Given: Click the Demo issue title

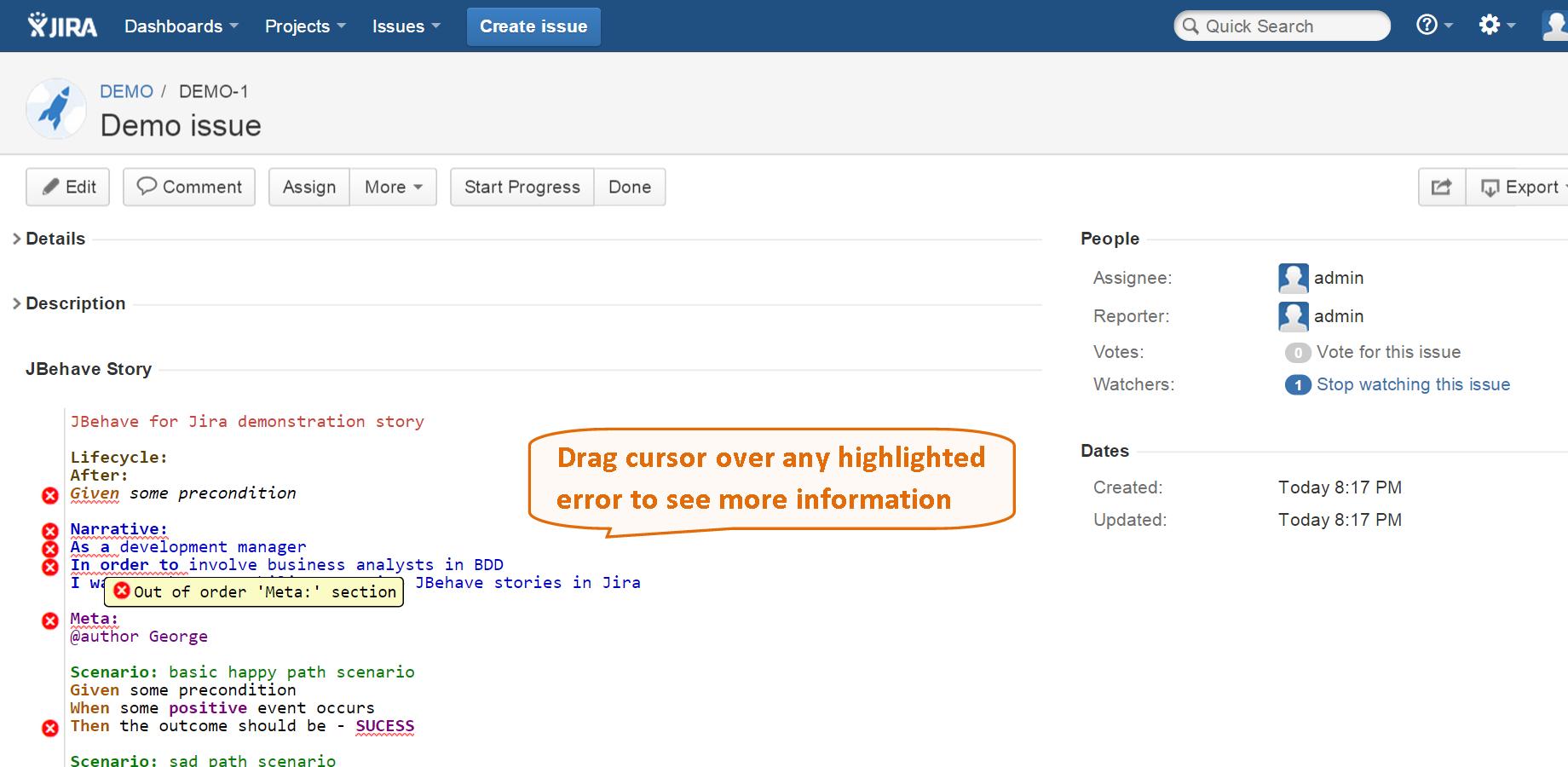Looking at the screenshot, I should pyautogui.click(x=181, y=125).
